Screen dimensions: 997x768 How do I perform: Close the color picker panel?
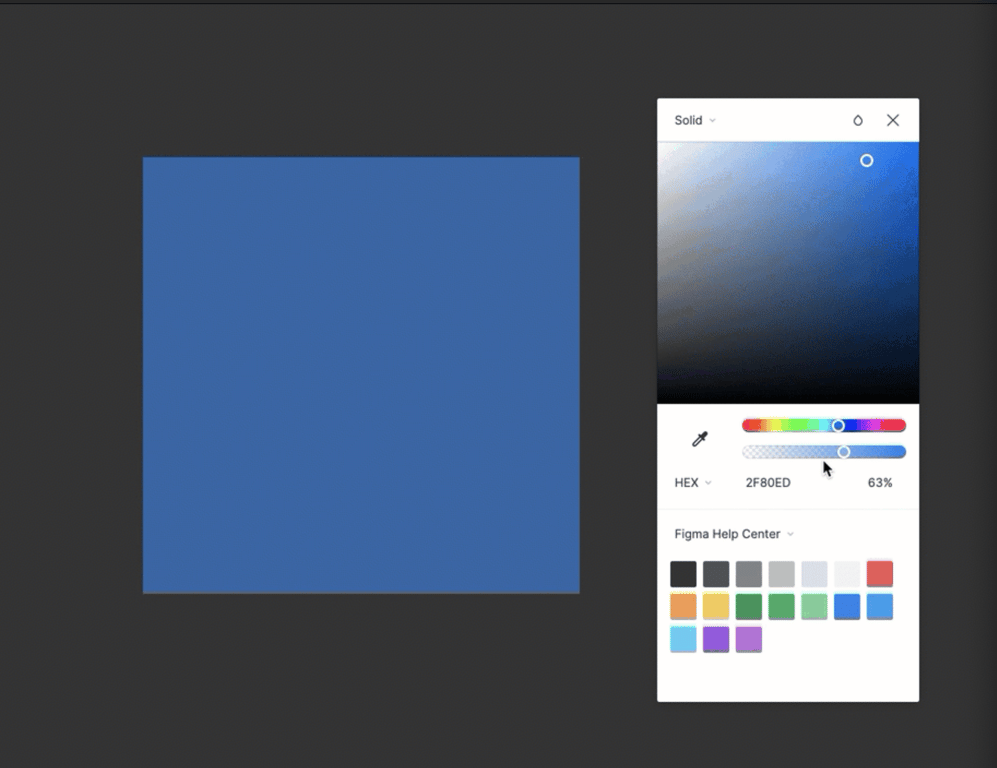pos(893,120)
